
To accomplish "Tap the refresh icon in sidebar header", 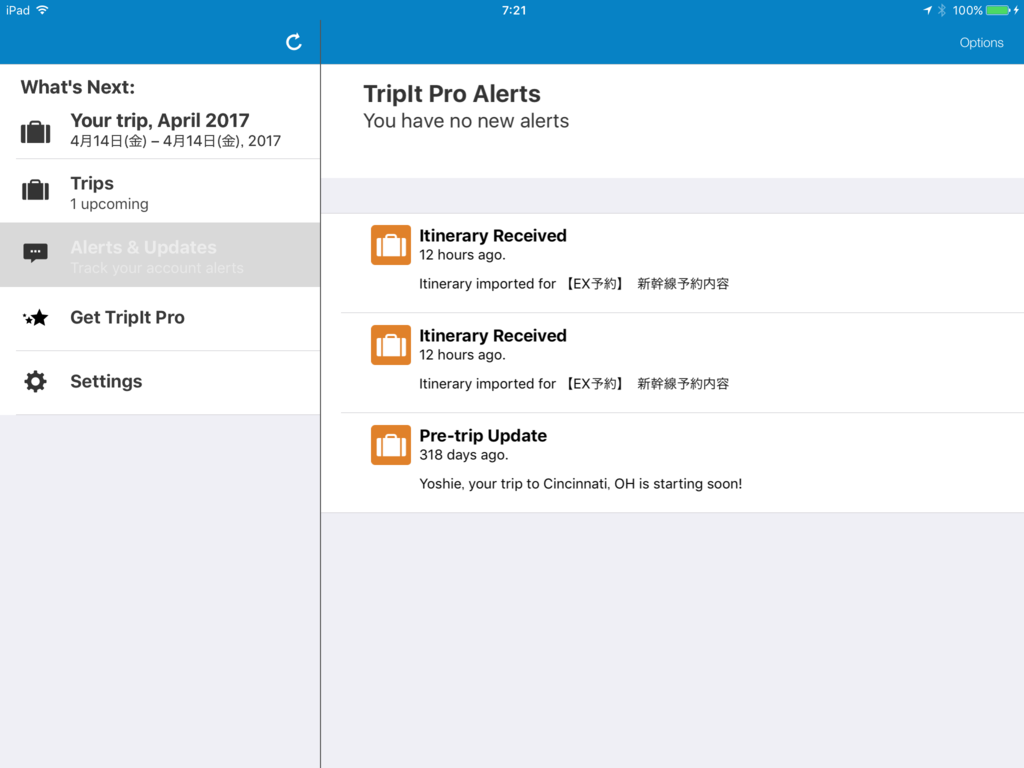I will pos(294,42).
